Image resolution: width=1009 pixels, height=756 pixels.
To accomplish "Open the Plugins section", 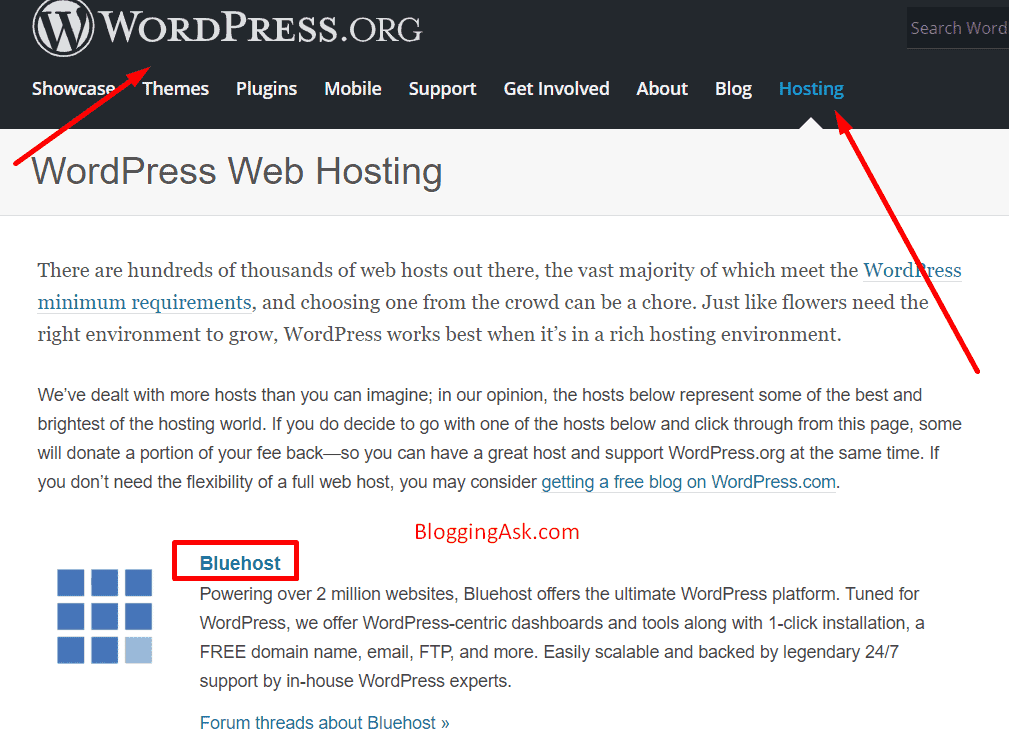I will (x=266, y=88).
